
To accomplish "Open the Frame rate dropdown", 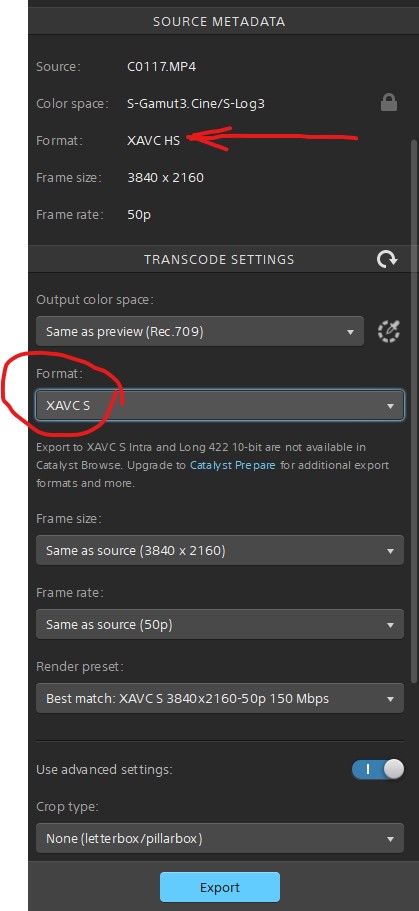I will (x=220, y=625).
